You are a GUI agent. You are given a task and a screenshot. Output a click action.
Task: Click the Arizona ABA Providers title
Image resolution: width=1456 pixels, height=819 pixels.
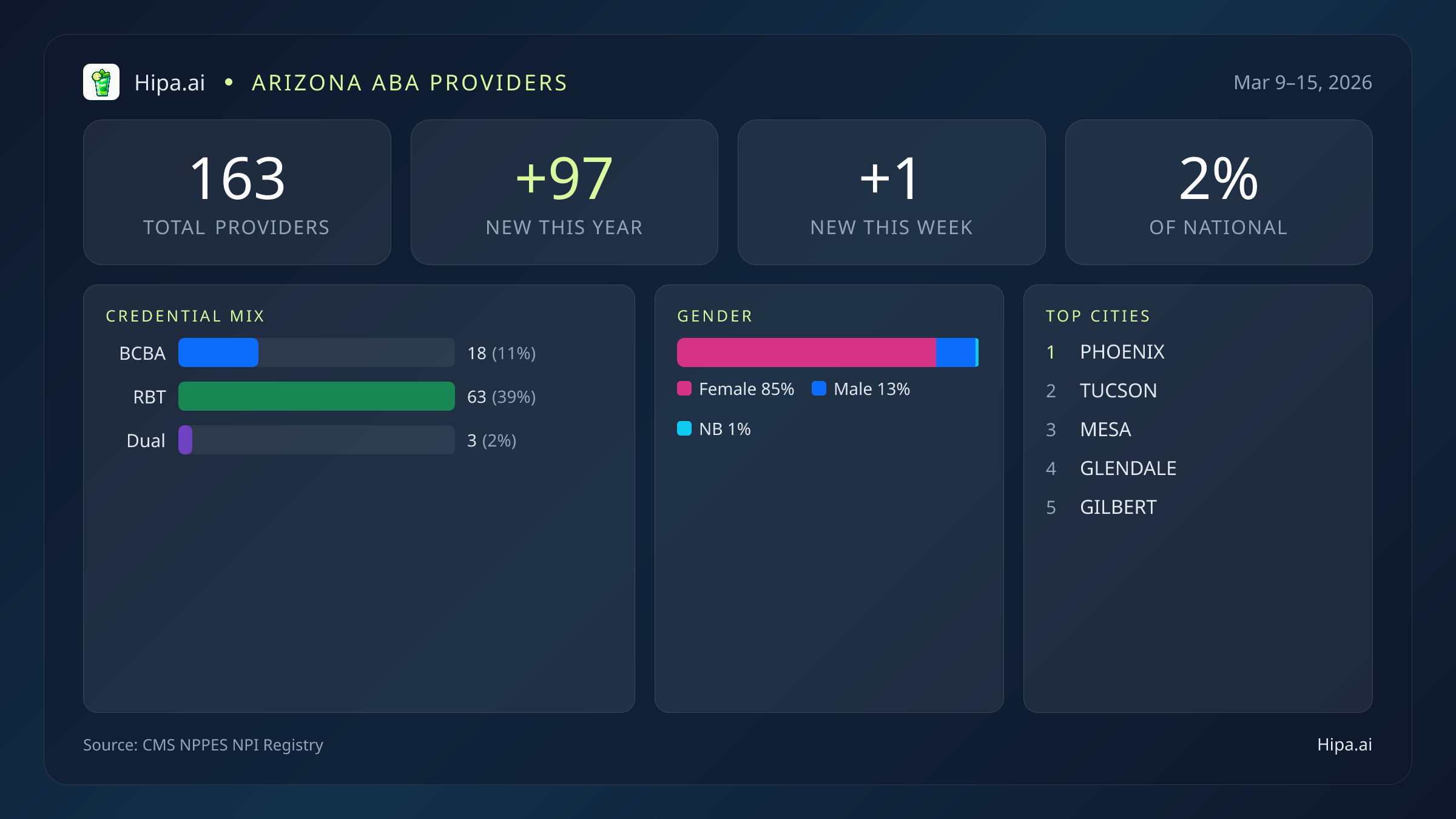coord(409,83)
